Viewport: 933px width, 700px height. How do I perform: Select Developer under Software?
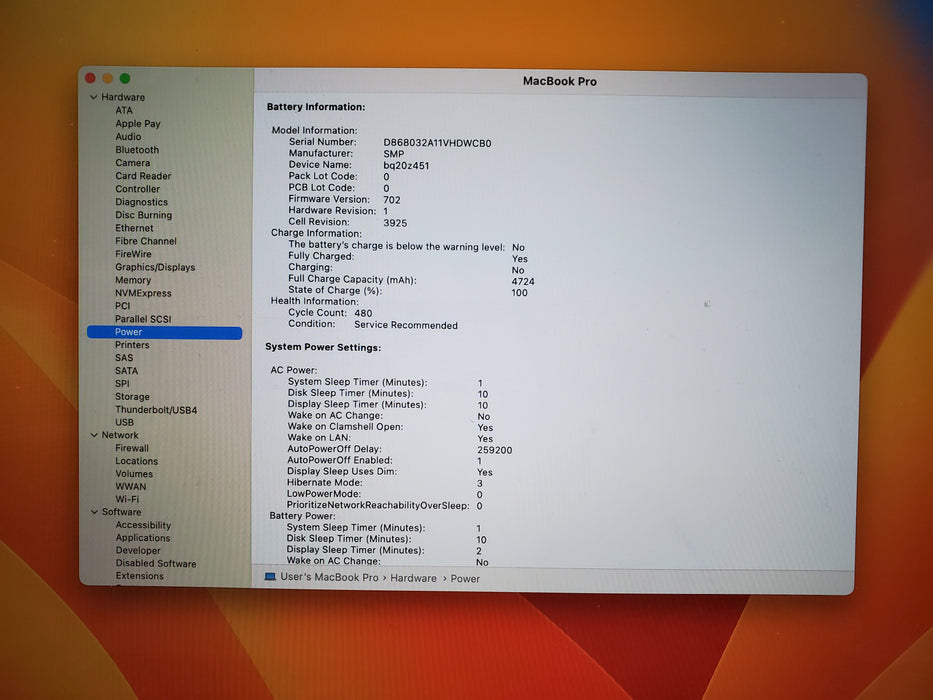point(137,551)
